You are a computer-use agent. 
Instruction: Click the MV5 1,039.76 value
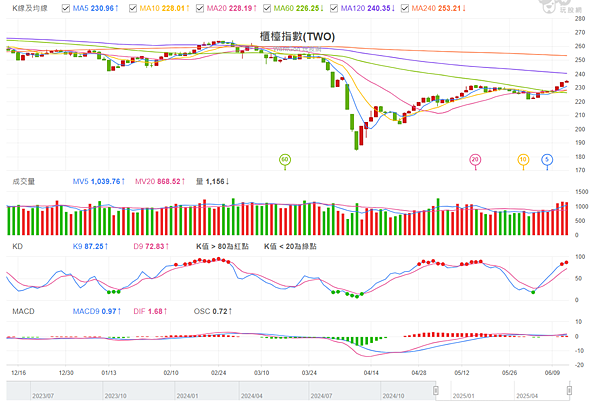(99, 181)
